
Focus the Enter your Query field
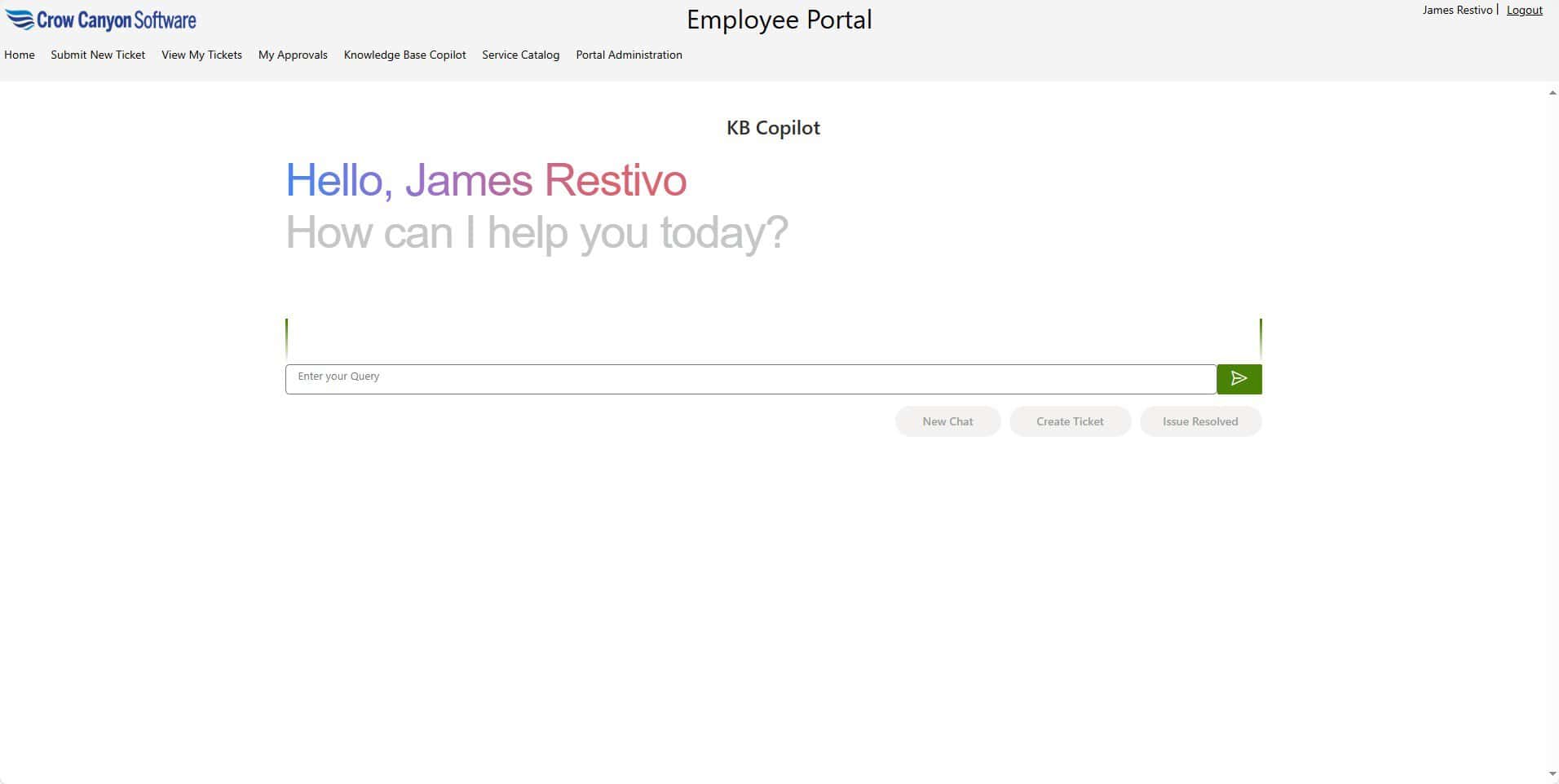[x=751, y=379]
